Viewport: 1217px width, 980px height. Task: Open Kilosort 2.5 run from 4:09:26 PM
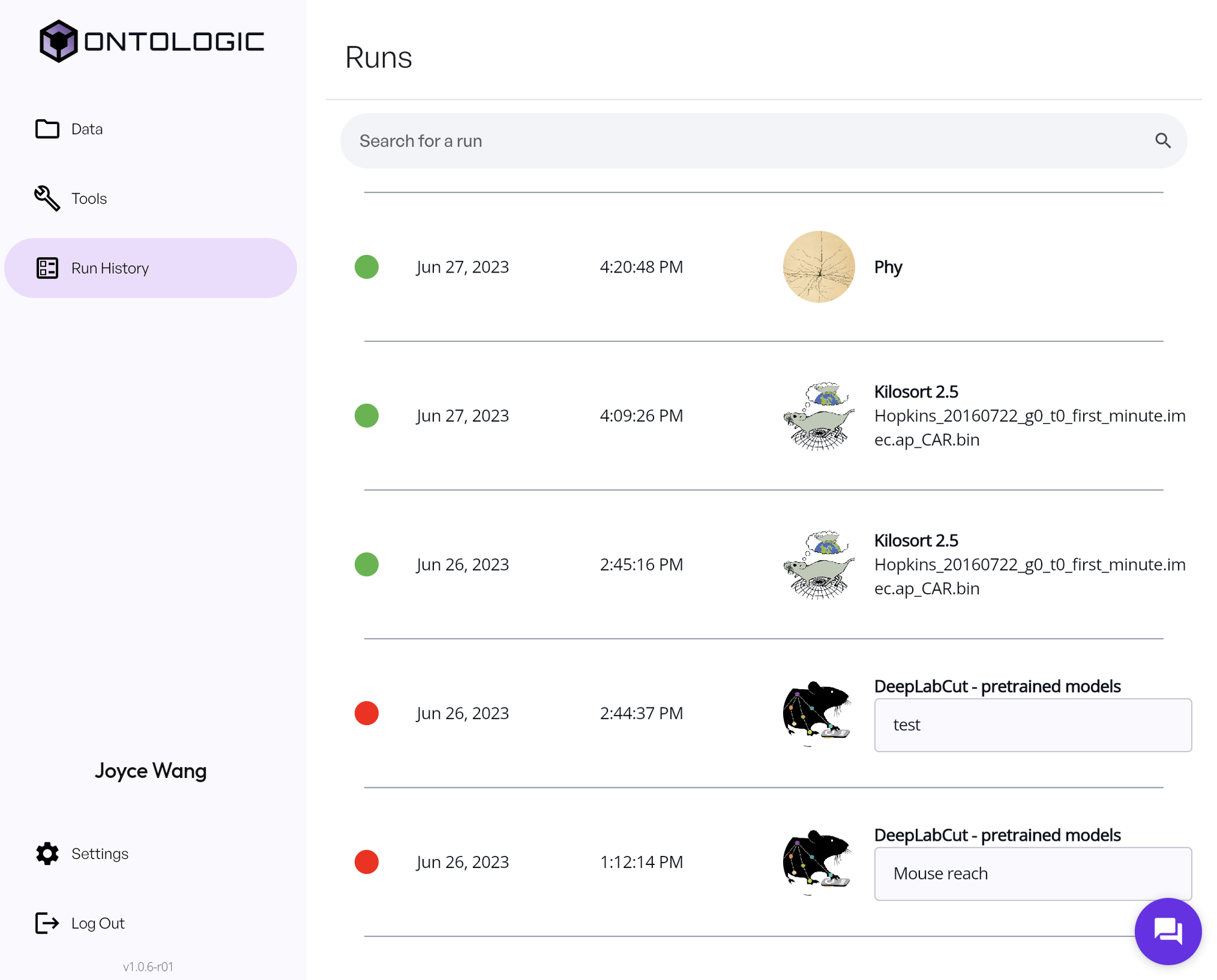(916, 392)
